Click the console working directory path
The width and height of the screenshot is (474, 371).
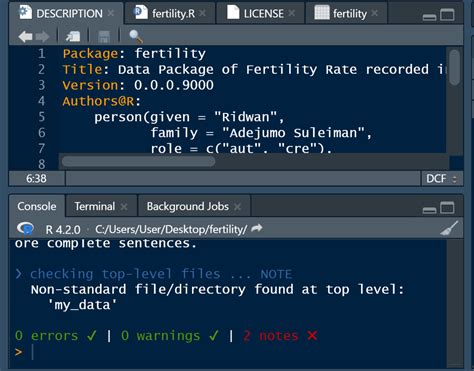coord(171,229)
